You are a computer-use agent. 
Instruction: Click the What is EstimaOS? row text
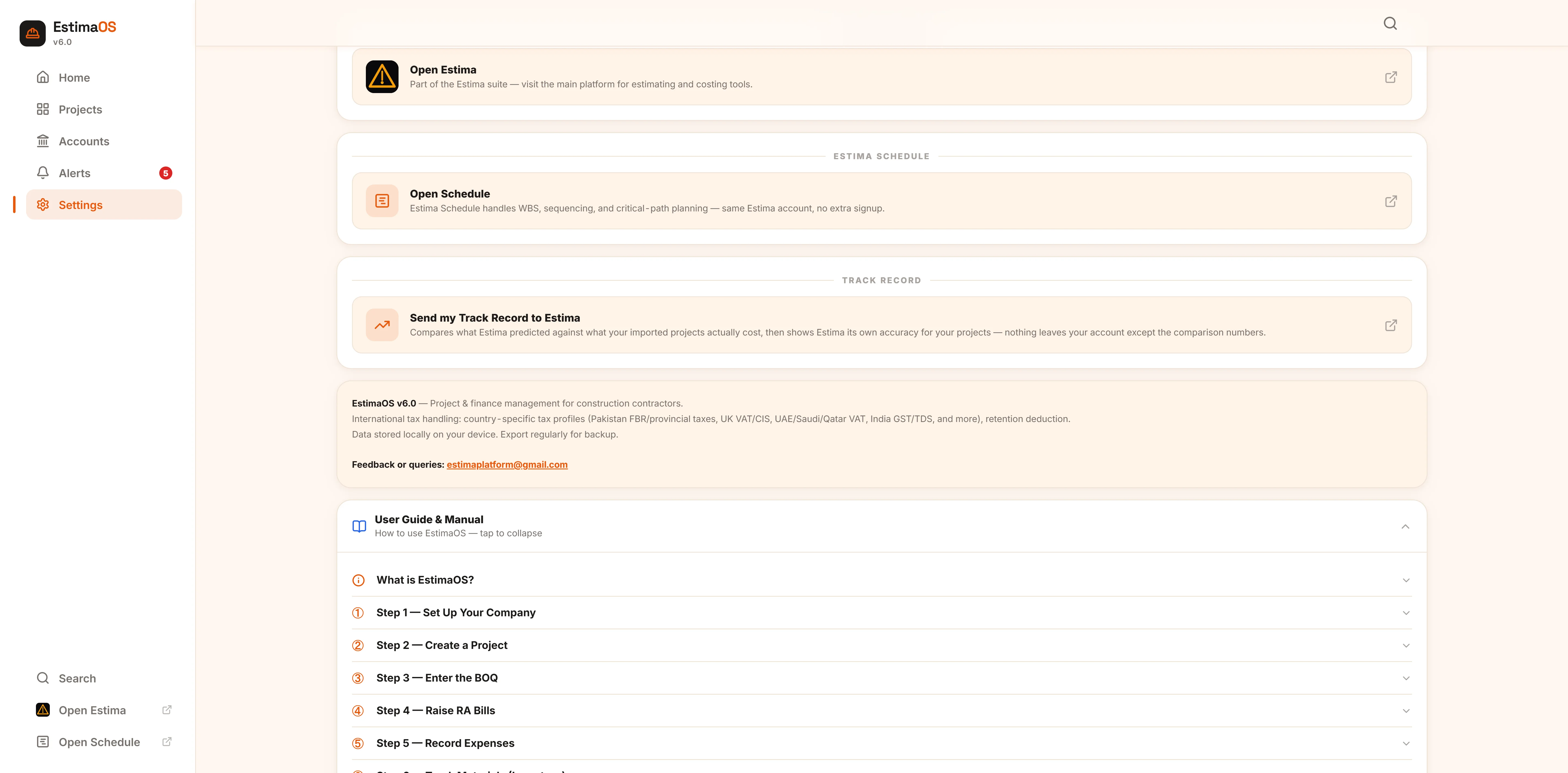[x=425, y=580]
